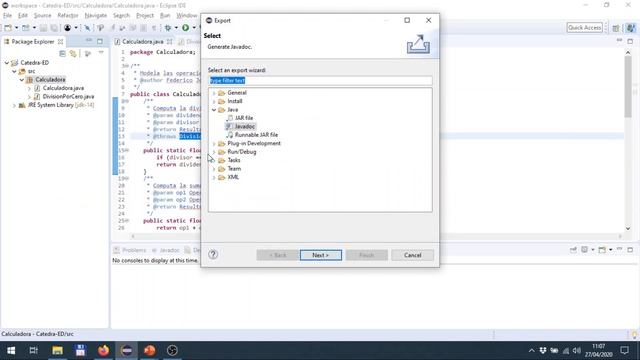
Task: Open Package Explorer view menu
Action: 101,53
